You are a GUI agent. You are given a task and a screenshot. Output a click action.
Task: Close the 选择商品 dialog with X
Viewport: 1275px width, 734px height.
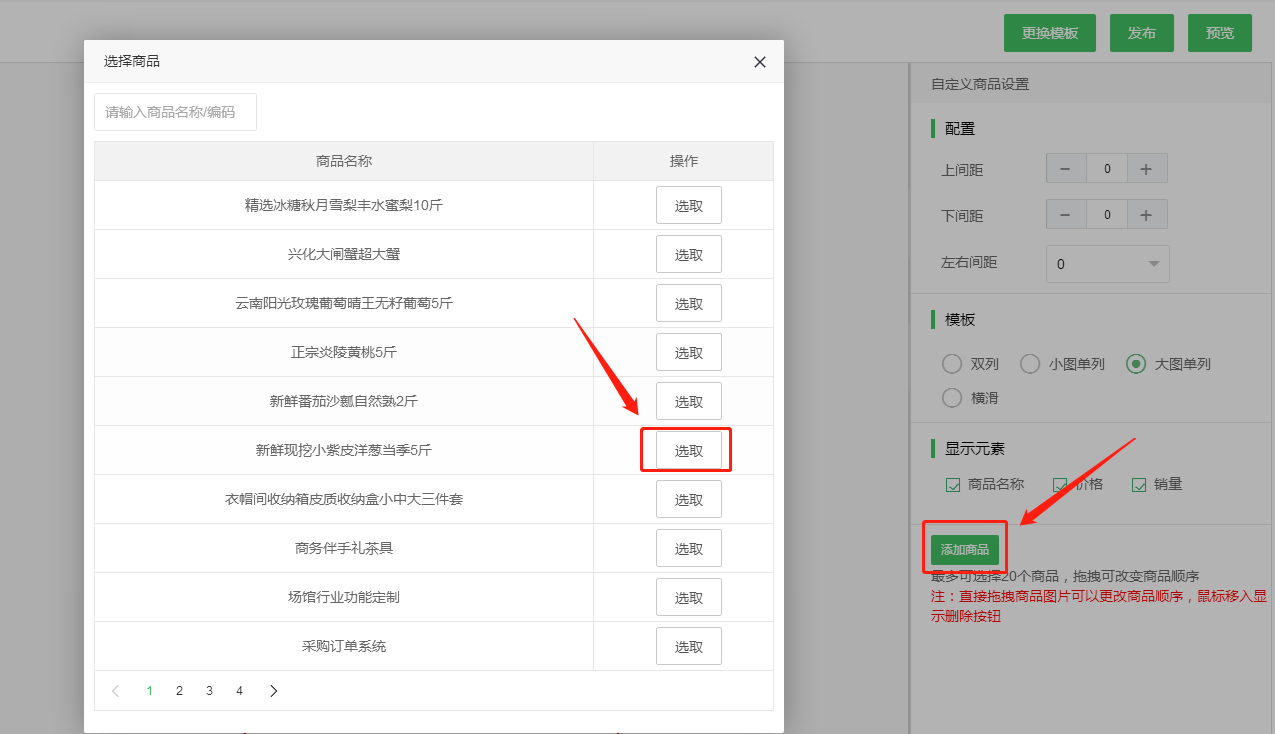click(759, 62)
